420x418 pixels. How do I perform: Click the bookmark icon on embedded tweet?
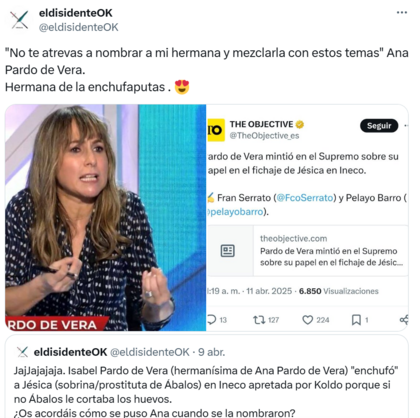pos(356,320)
